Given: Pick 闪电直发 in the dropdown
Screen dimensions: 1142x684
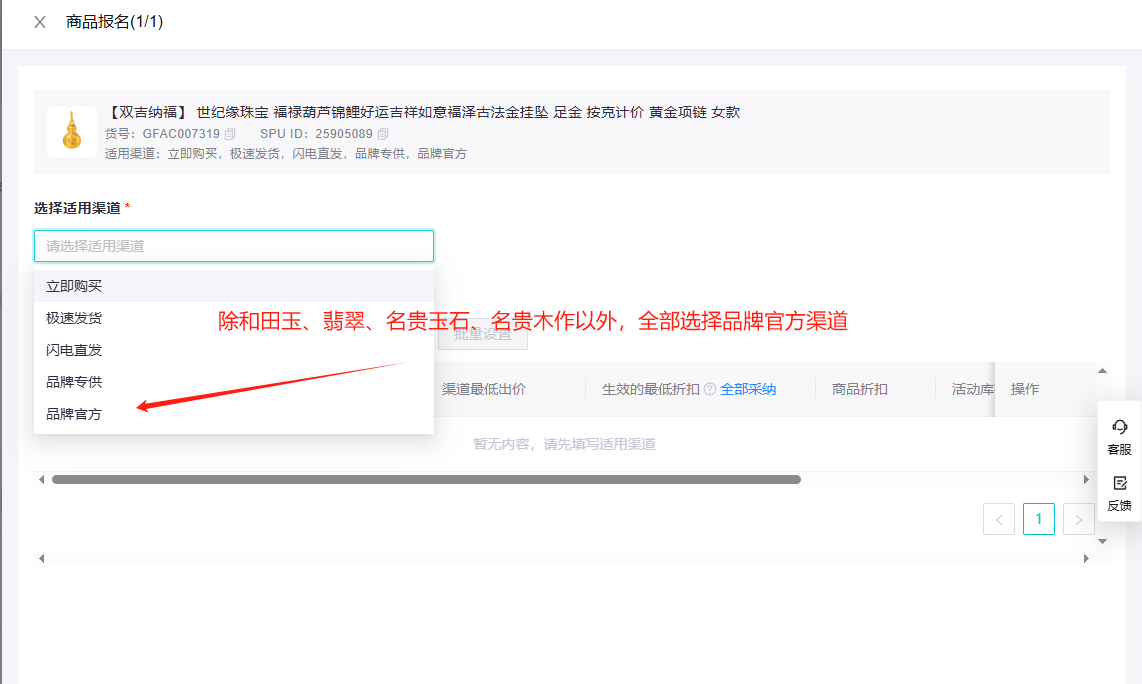Looking at the screenshot, I should 74,350.
